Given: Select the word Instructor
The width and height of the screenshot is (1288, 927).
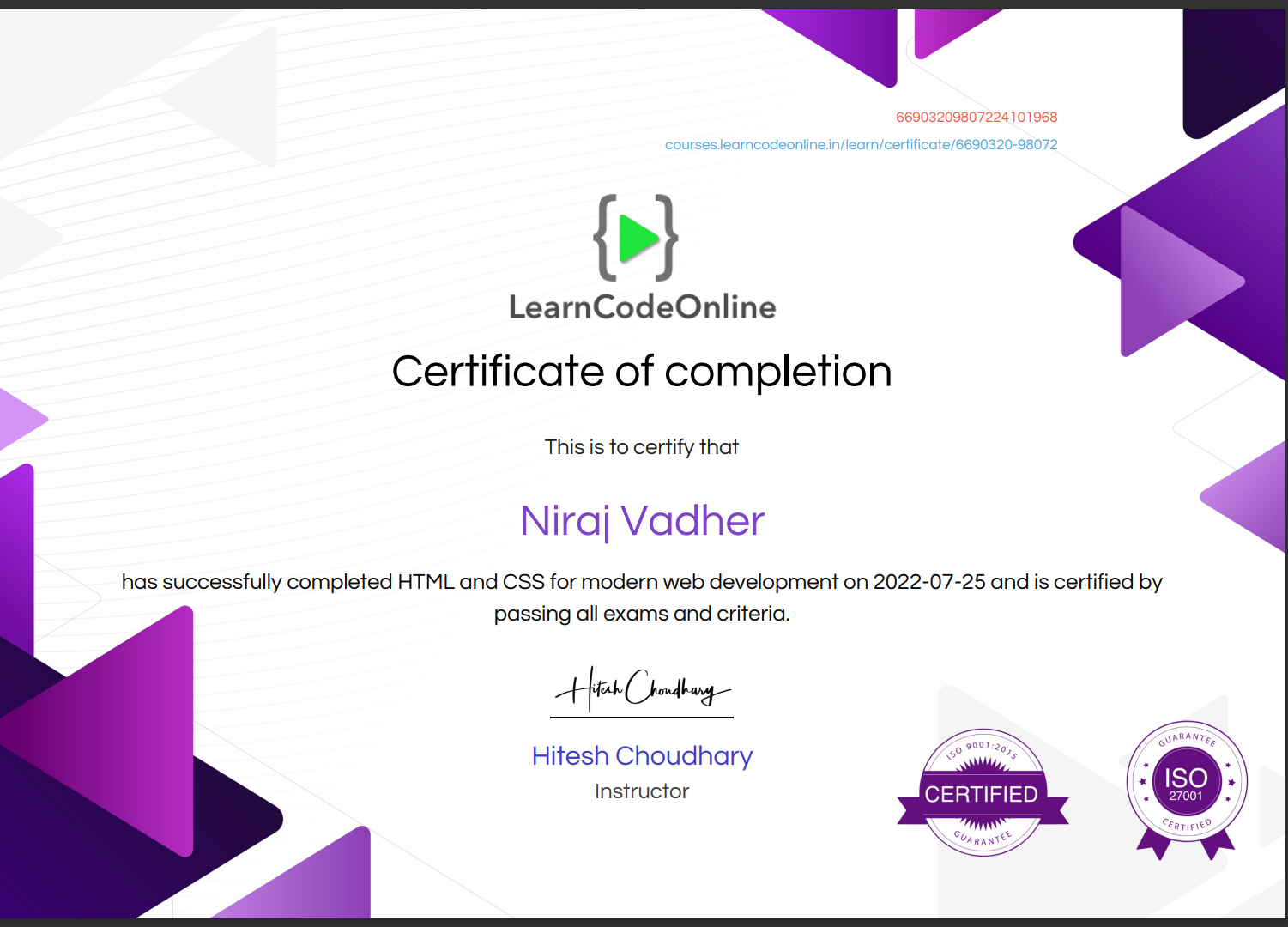Looking at the screenshot, I should point(642,791).
